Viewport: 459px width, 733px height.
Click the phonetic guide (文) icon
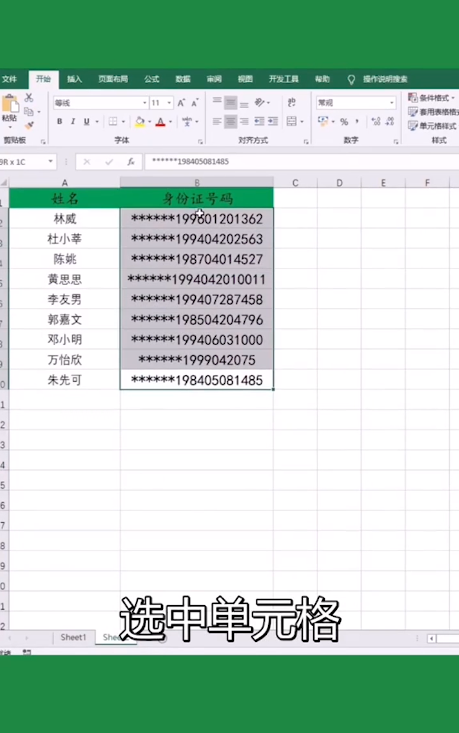[187, 122]
